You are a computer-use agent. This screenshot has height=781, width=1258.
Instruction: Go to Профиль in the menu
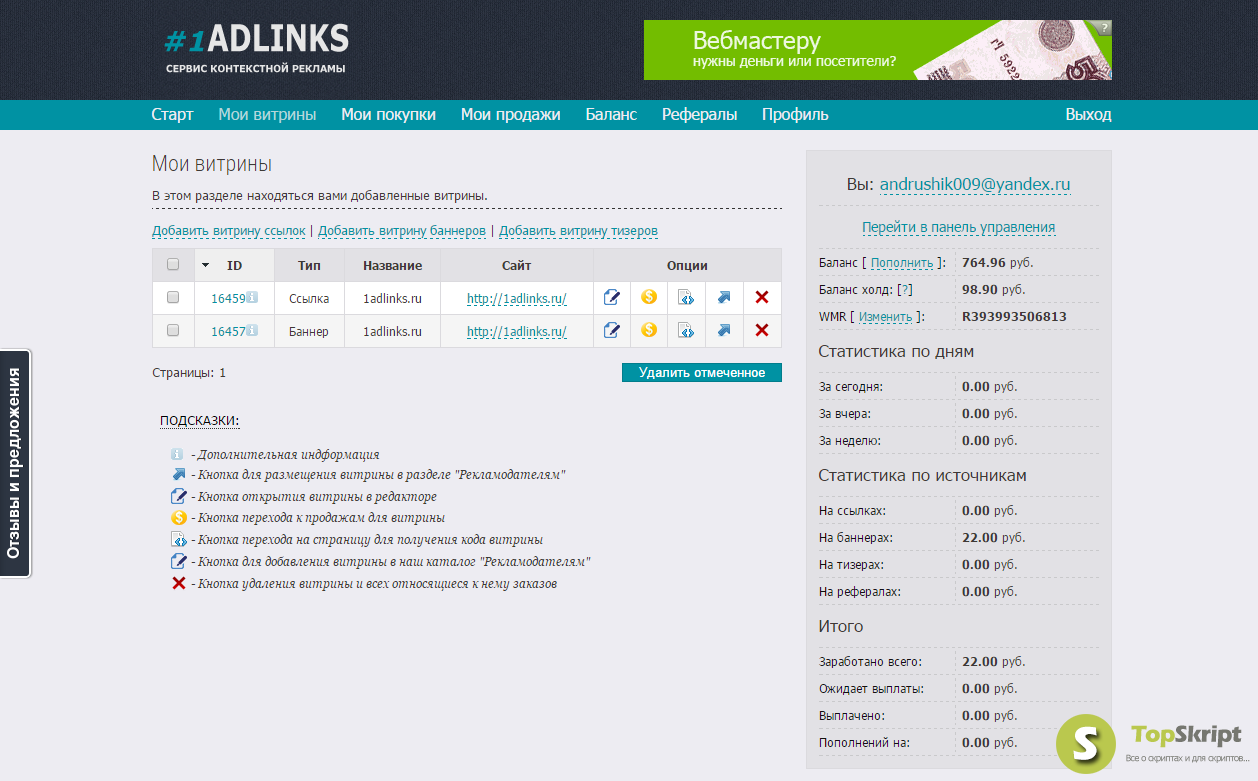tap(795, 115)
